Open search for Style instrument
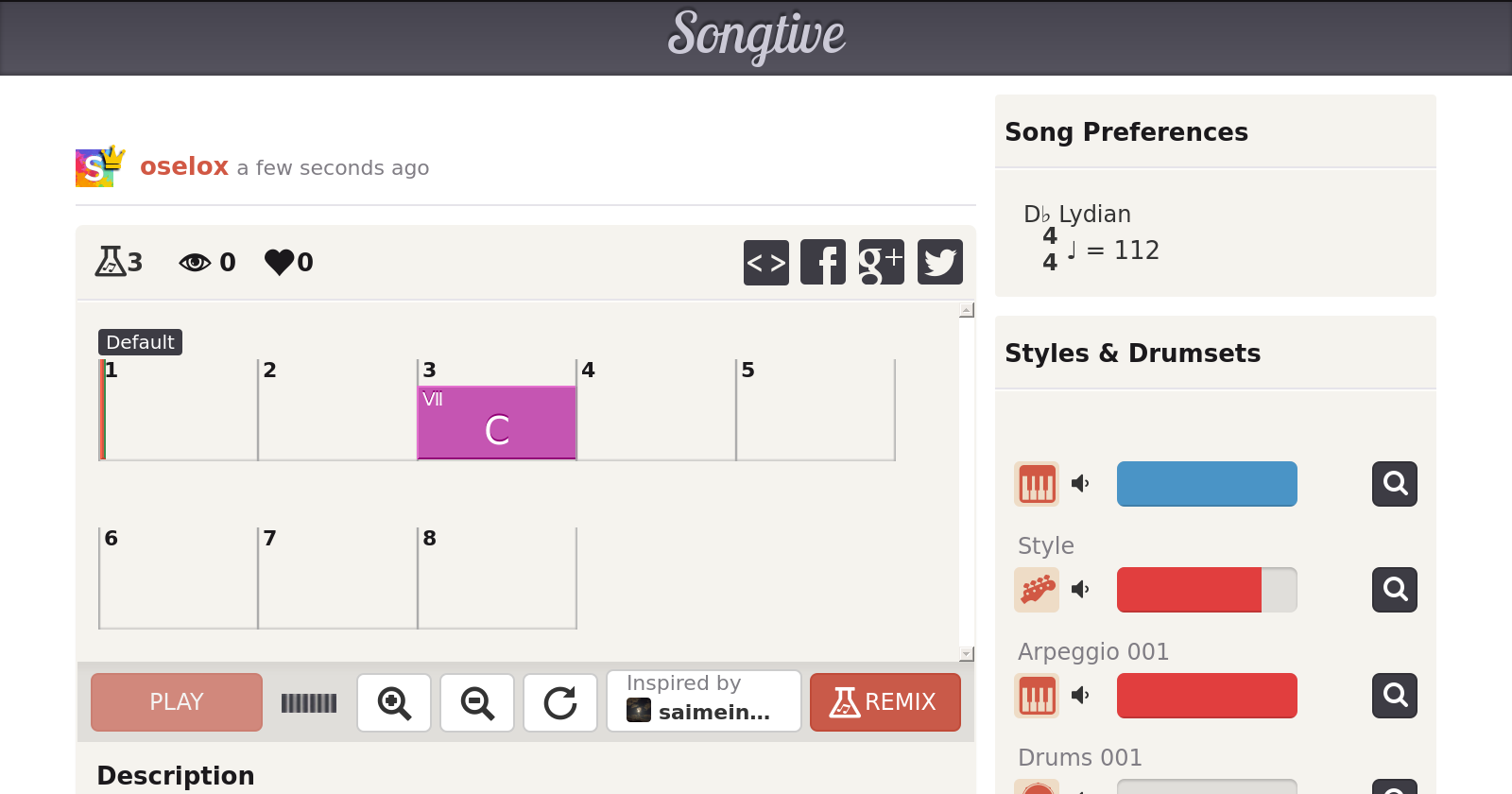 (1395, 590)
